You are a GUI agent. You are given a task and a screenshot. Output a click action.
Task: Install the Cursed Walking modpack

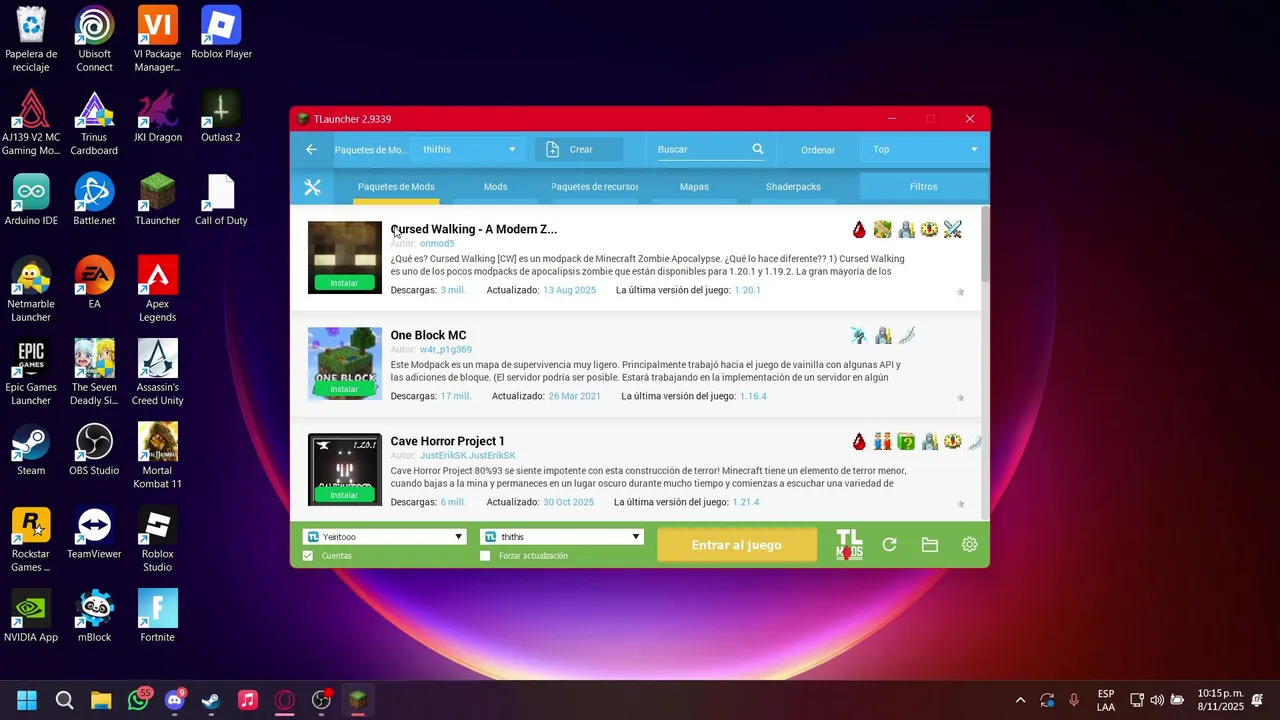point(344,283)
